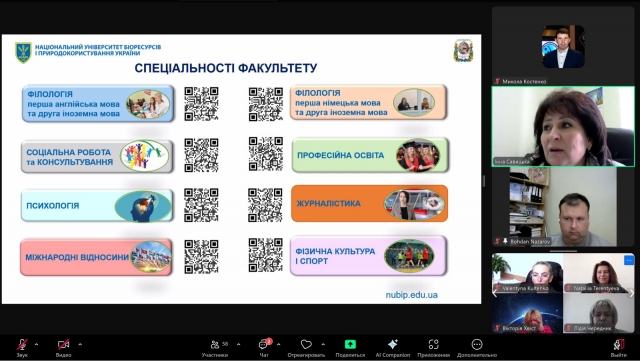Image resolution: width=640 pixels, height=361 pixels.
Task: Go to next gallery page arrow
Action: click(632, 293)
